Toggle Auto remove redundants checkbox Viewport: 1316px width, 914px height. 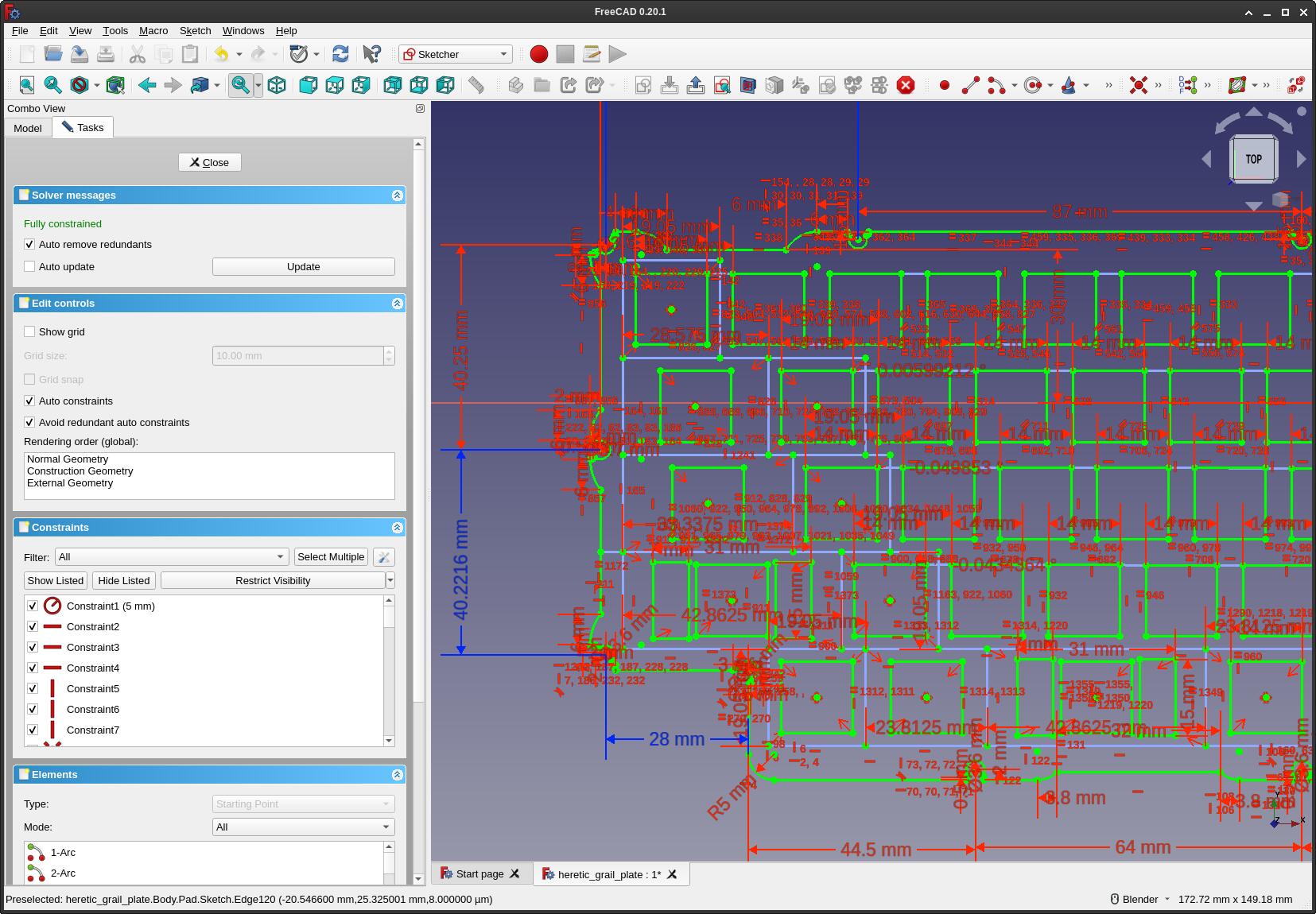[29, 244]
